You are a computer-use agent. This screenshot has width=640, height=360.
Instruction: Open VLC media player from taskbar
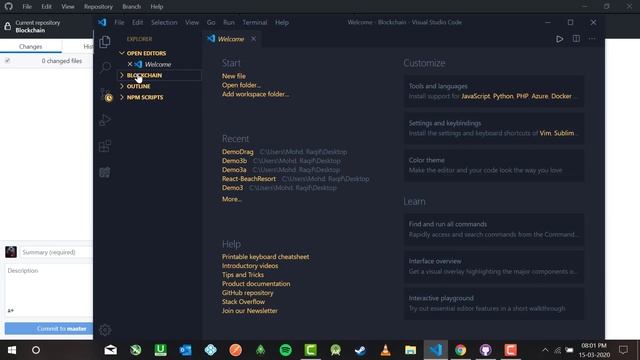385,350
